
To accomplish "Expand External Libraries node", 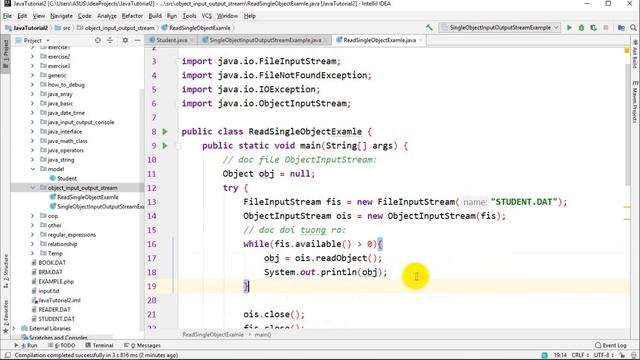I will [14, 328].
